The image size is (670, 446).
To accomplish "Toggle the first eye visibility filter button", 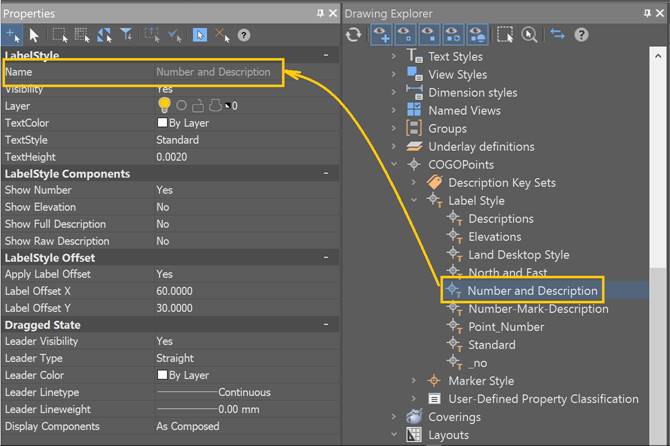I will [386, 34].
